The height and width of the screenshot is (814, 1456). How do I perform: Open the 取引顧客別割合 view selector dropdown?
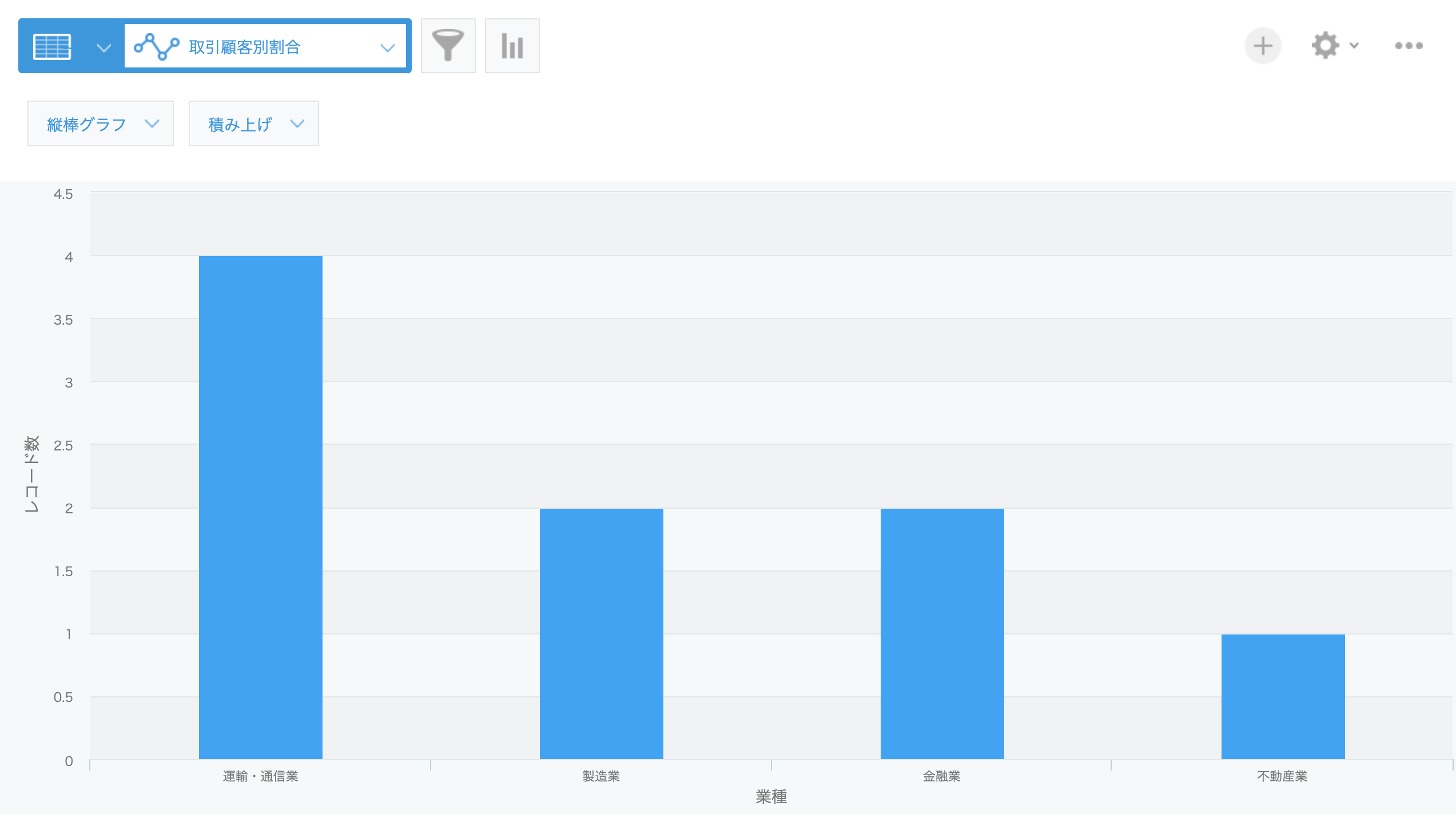pos(265,46)
